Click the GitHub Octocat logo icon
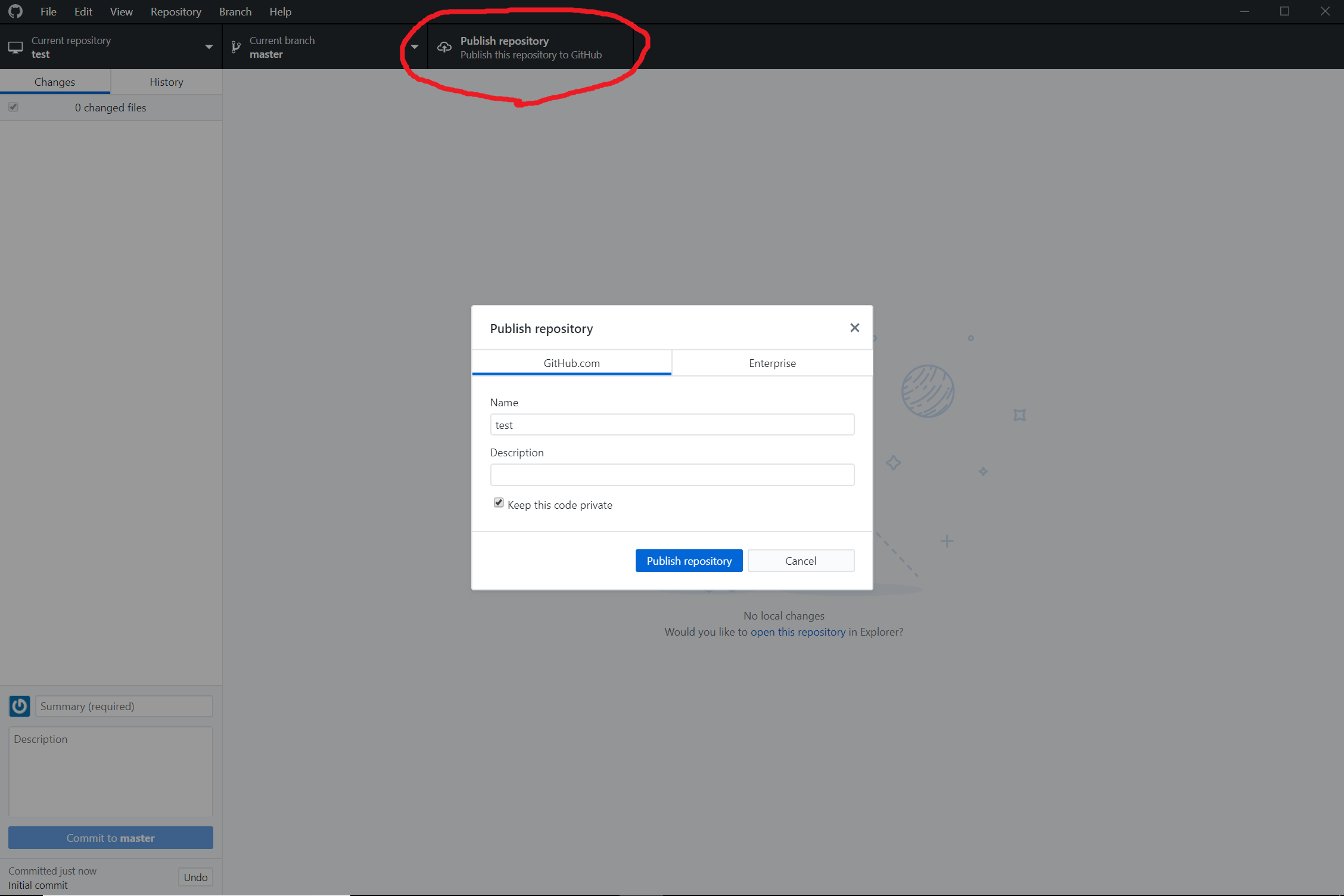This screenshot has height=896, width=1344. click(15, 11)
